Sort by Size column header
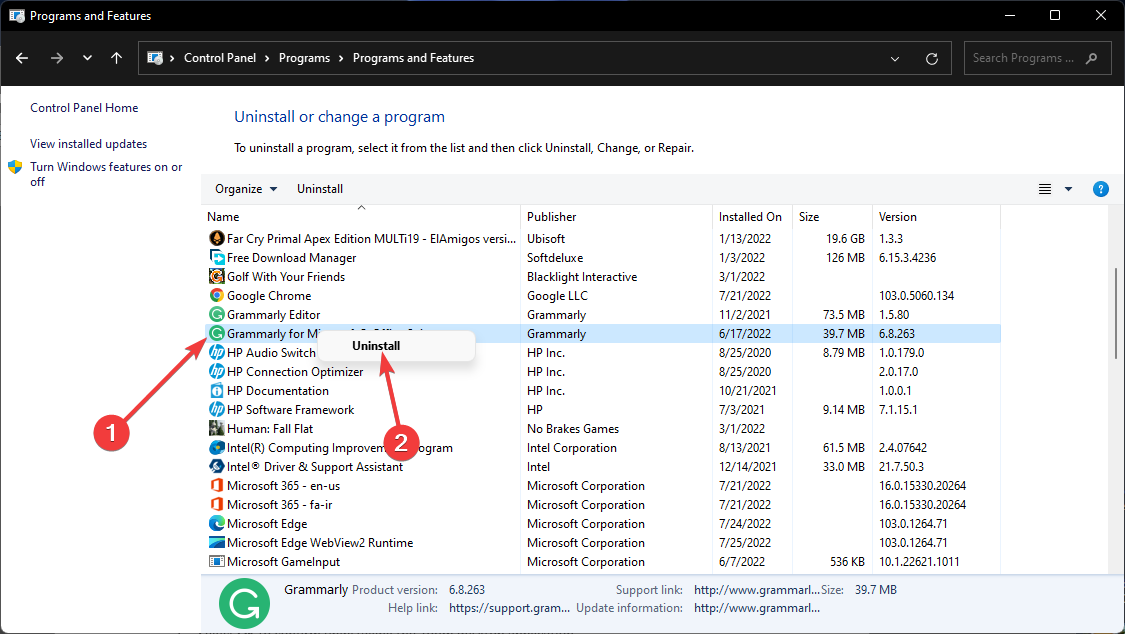Image resolution: width=1125 pixels, height=634 pixels. (833, 217)
